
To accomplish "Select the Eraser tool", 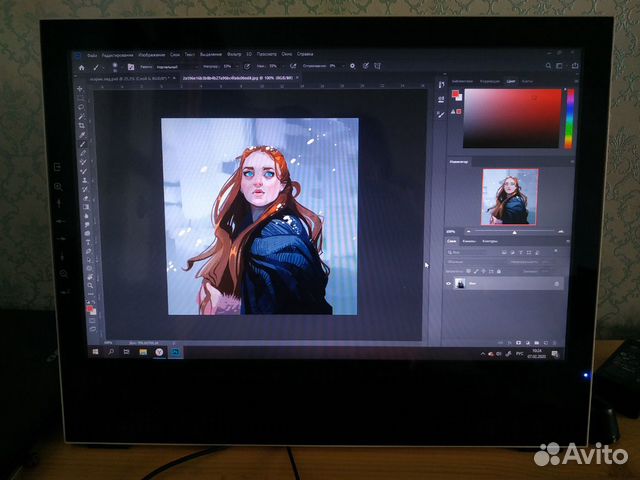I will pyautogui.click(x=85, y=198).
